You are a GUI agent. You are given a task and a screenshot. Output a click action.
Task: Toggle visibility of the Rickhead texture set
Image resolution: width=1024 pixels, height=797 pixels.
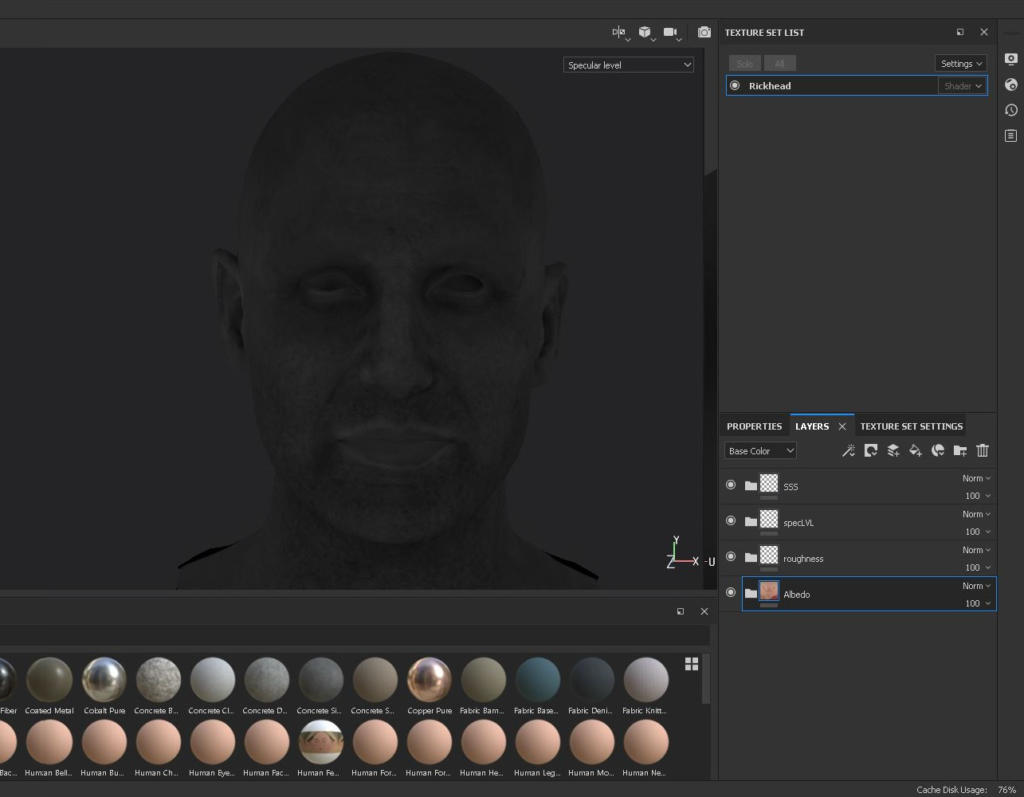(735, 86)
